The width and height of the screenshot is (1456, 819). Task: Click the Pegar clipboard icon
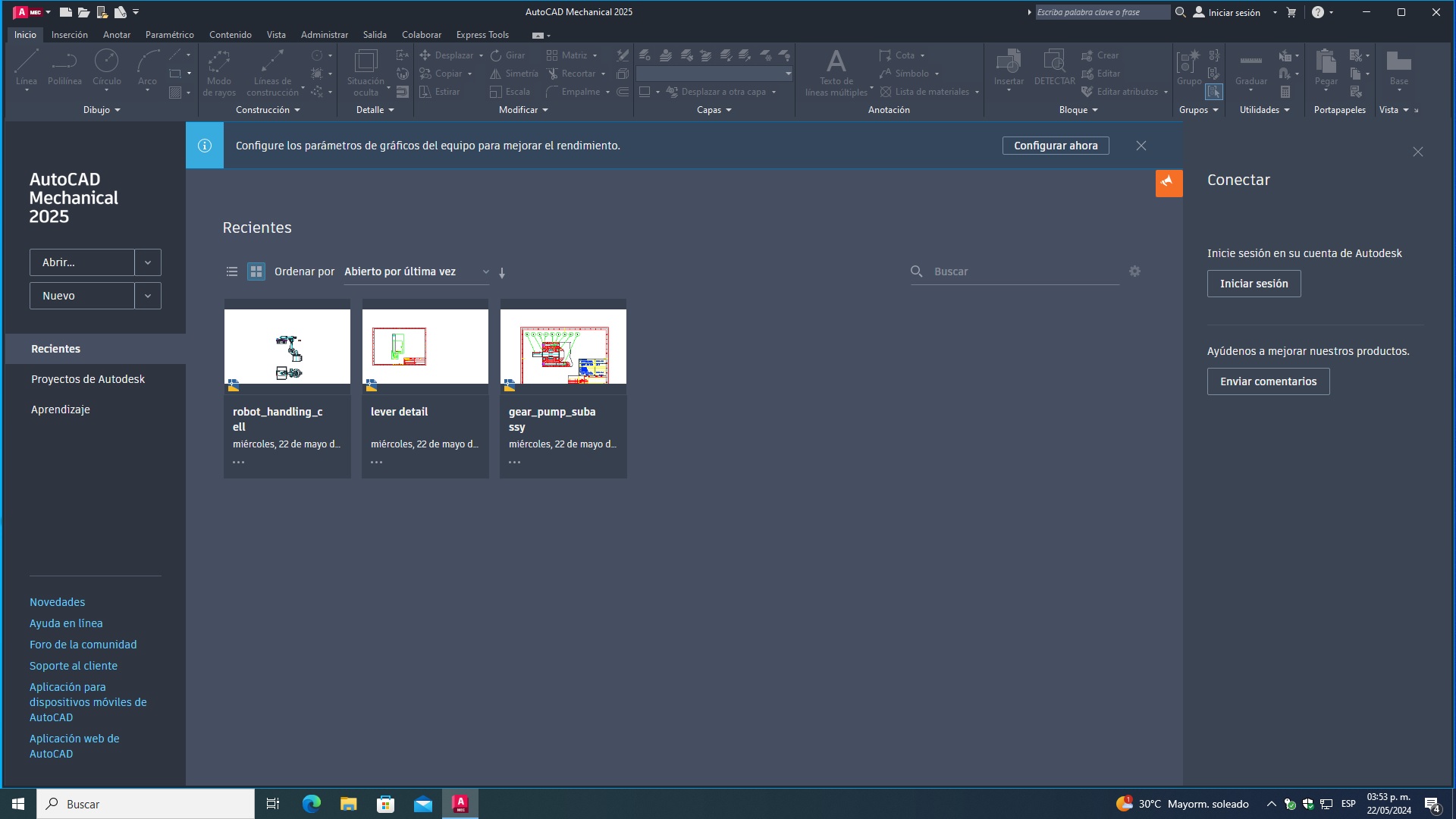(1326, 68)
